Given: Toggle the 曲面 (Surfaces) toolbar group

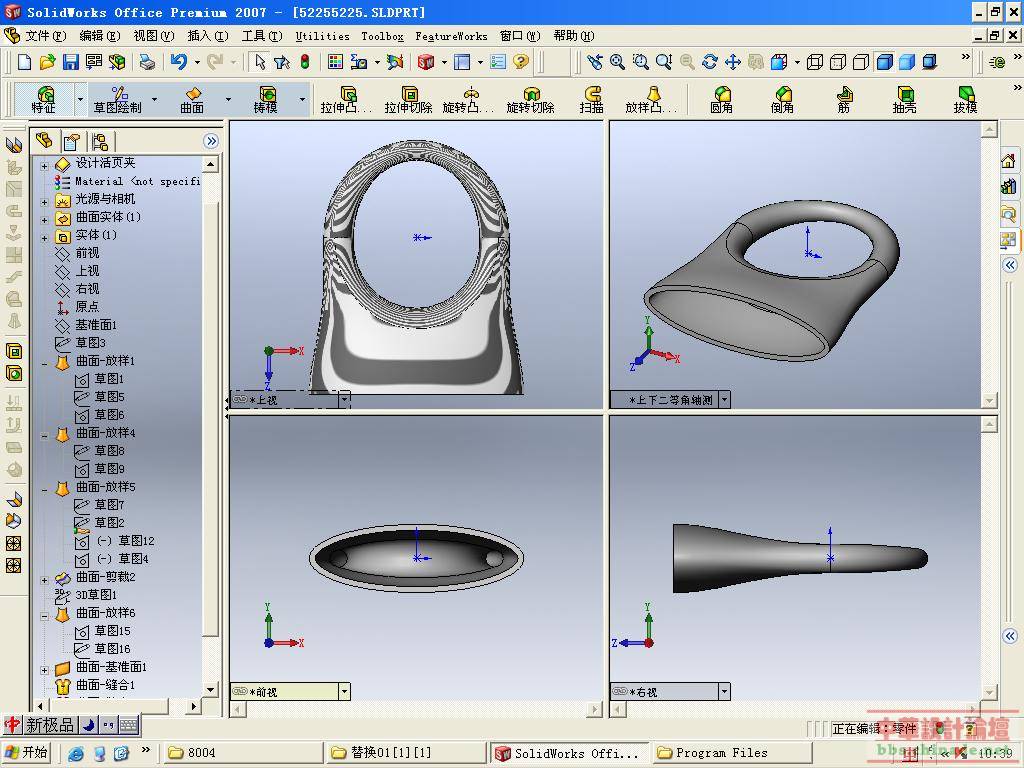Looking at the screenshot, I should pyautogui.click(x=192, y=99).
